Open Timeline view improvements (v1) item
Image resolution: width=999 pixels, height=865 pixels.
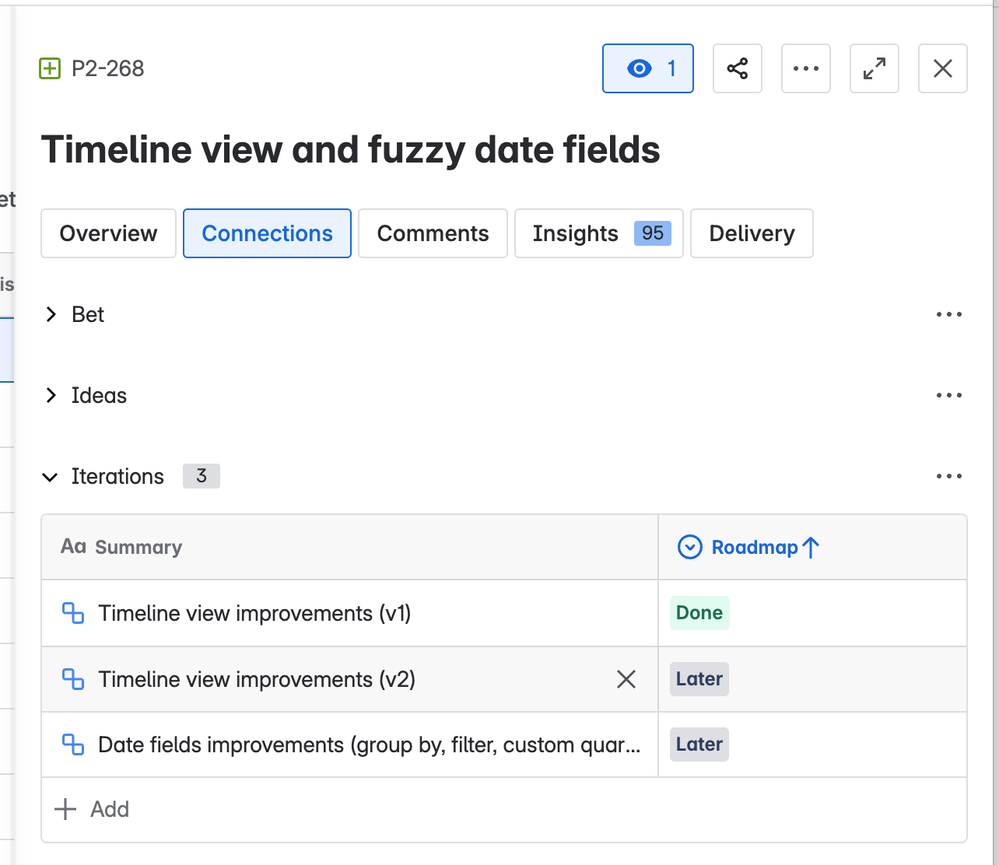coord(254,614)
